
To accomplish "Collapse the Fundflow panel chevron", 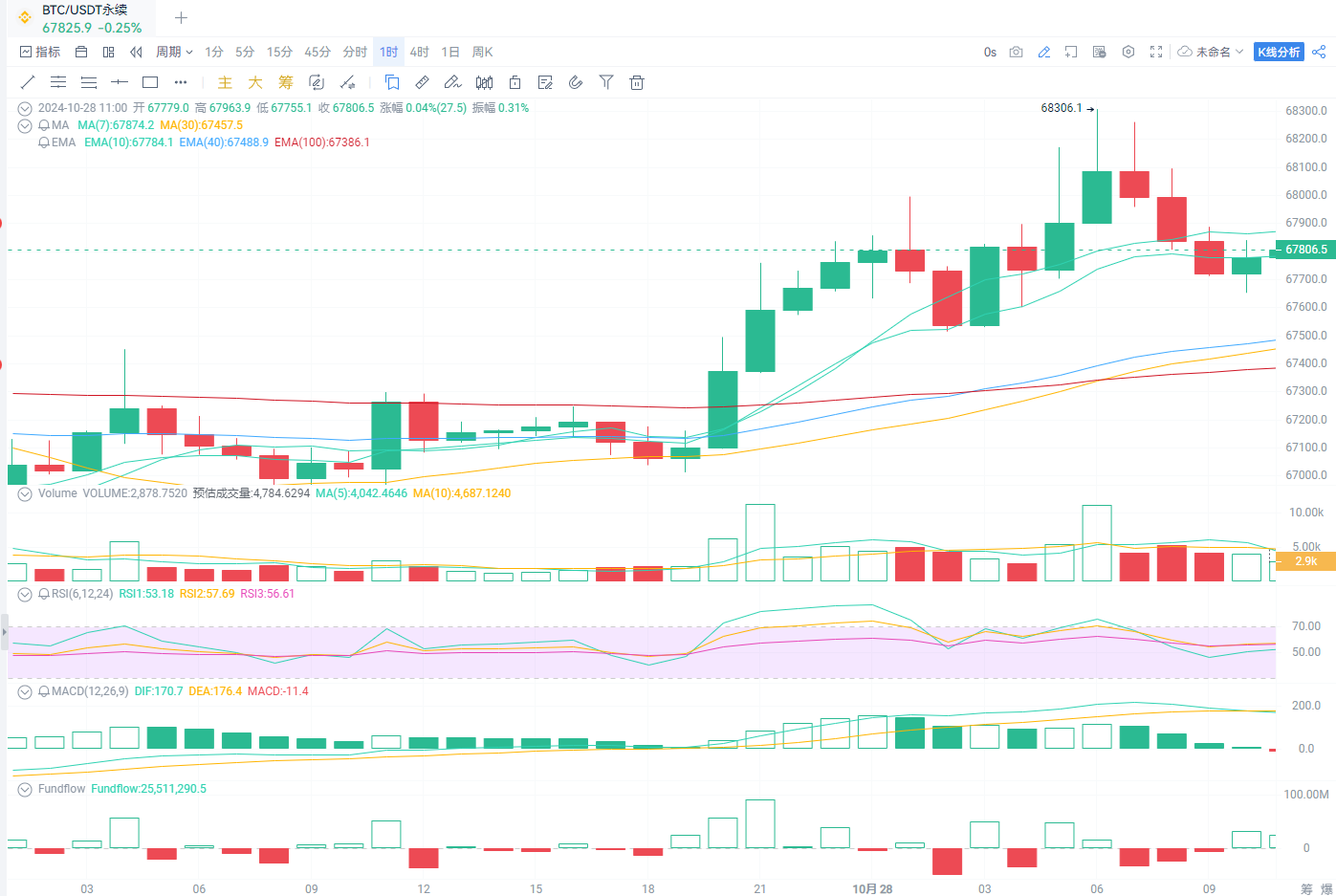I will (x=25, y=790).
